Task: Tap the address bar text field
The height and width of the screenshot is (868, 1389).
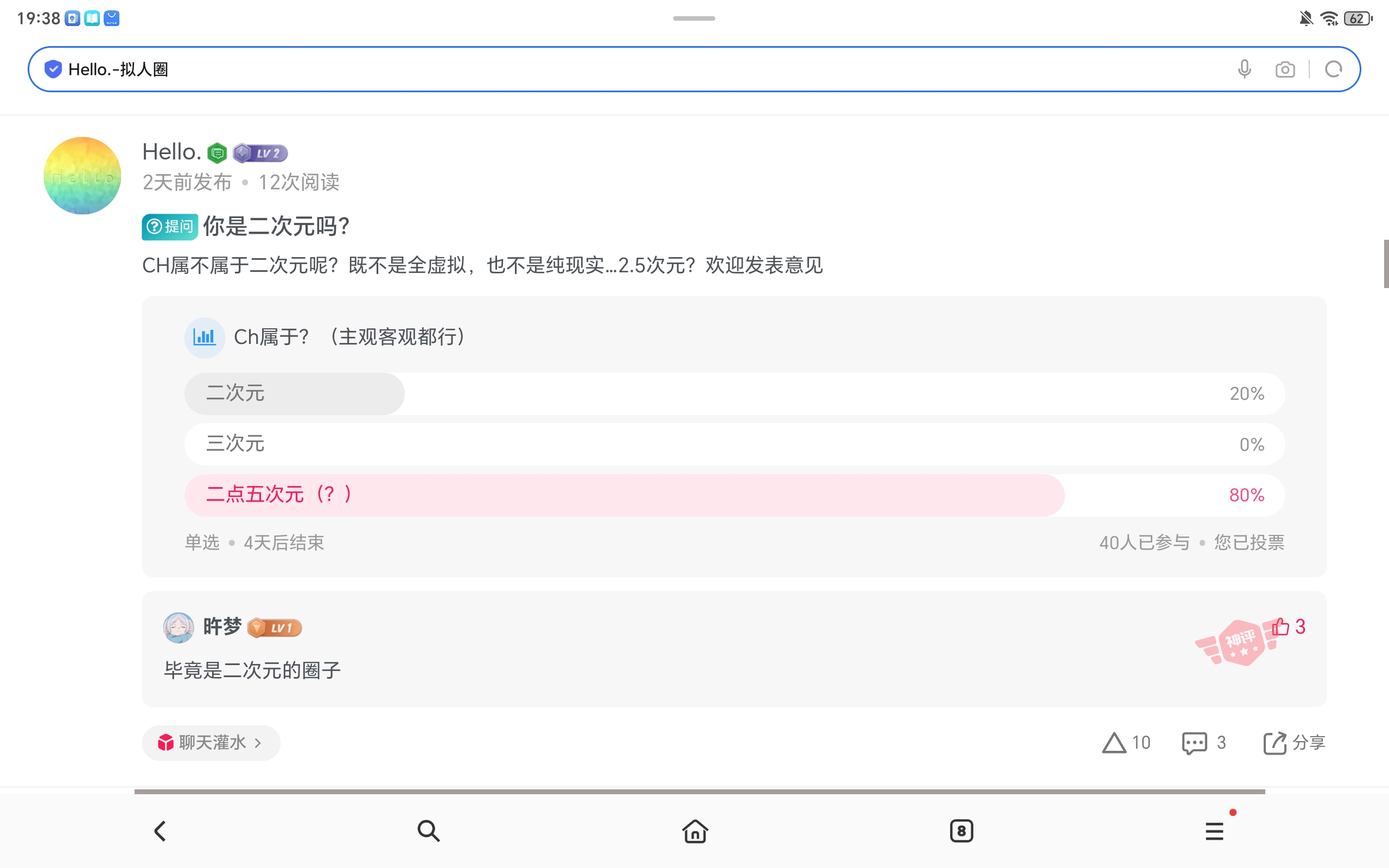Action: pos(632,69)
